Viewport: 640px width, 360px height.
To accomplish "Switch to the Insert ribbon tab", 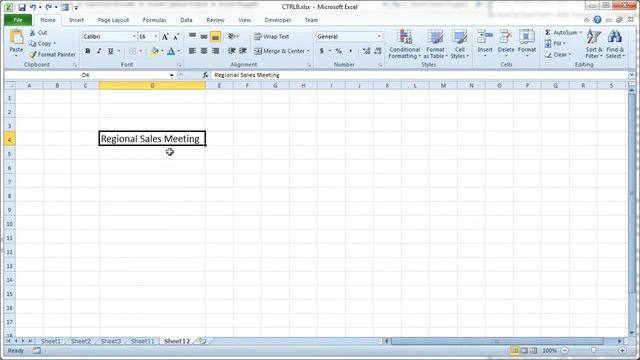I will (x=76, y=20).
